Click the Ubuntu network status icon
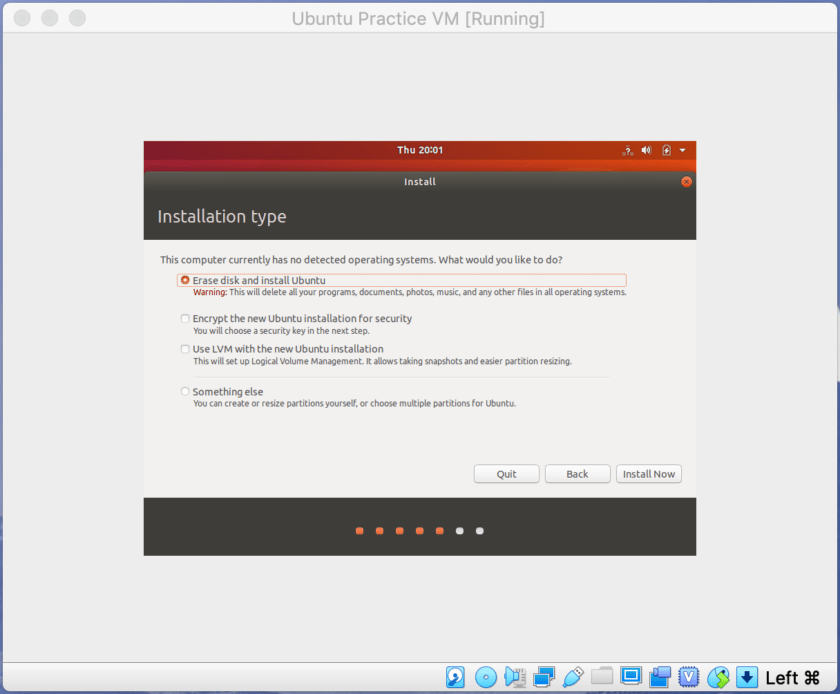The height and width of the screenshot is (694, 840). [627, 151]
